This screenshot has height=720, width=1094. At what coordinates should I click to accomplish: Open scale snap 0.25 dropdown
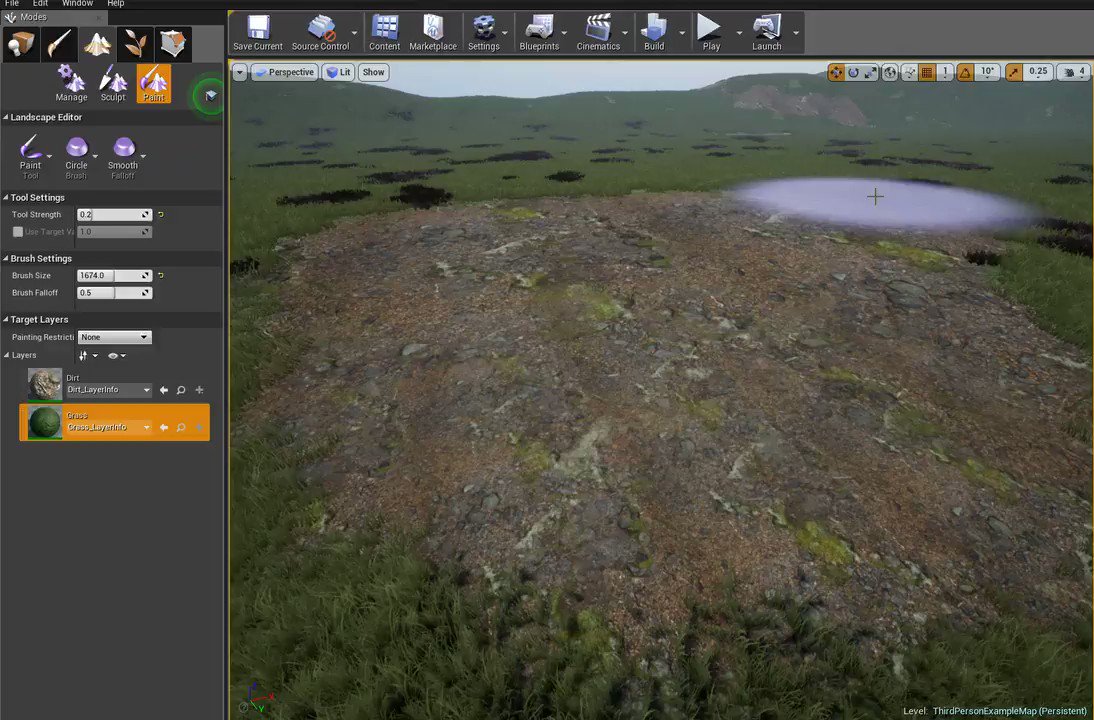pos(1038,72)
